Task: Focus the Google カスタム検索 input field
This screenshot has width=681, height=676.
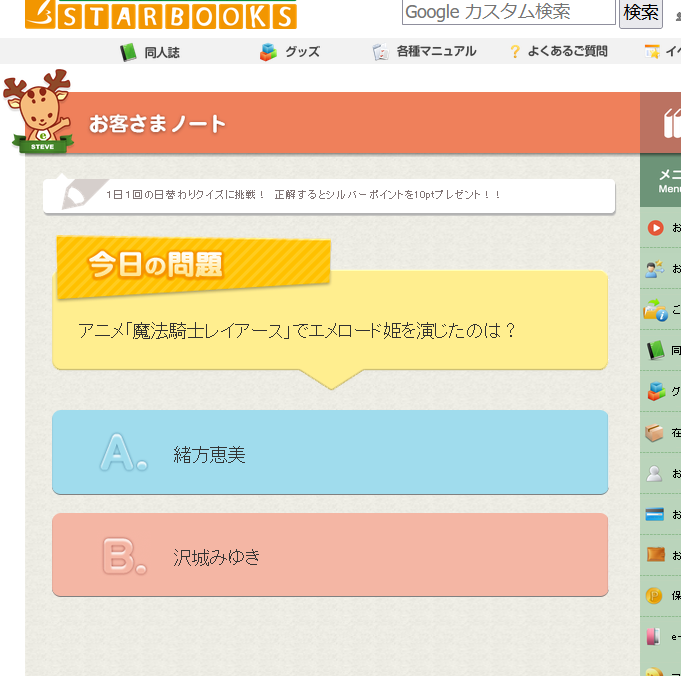Action: tap(509, 12)
